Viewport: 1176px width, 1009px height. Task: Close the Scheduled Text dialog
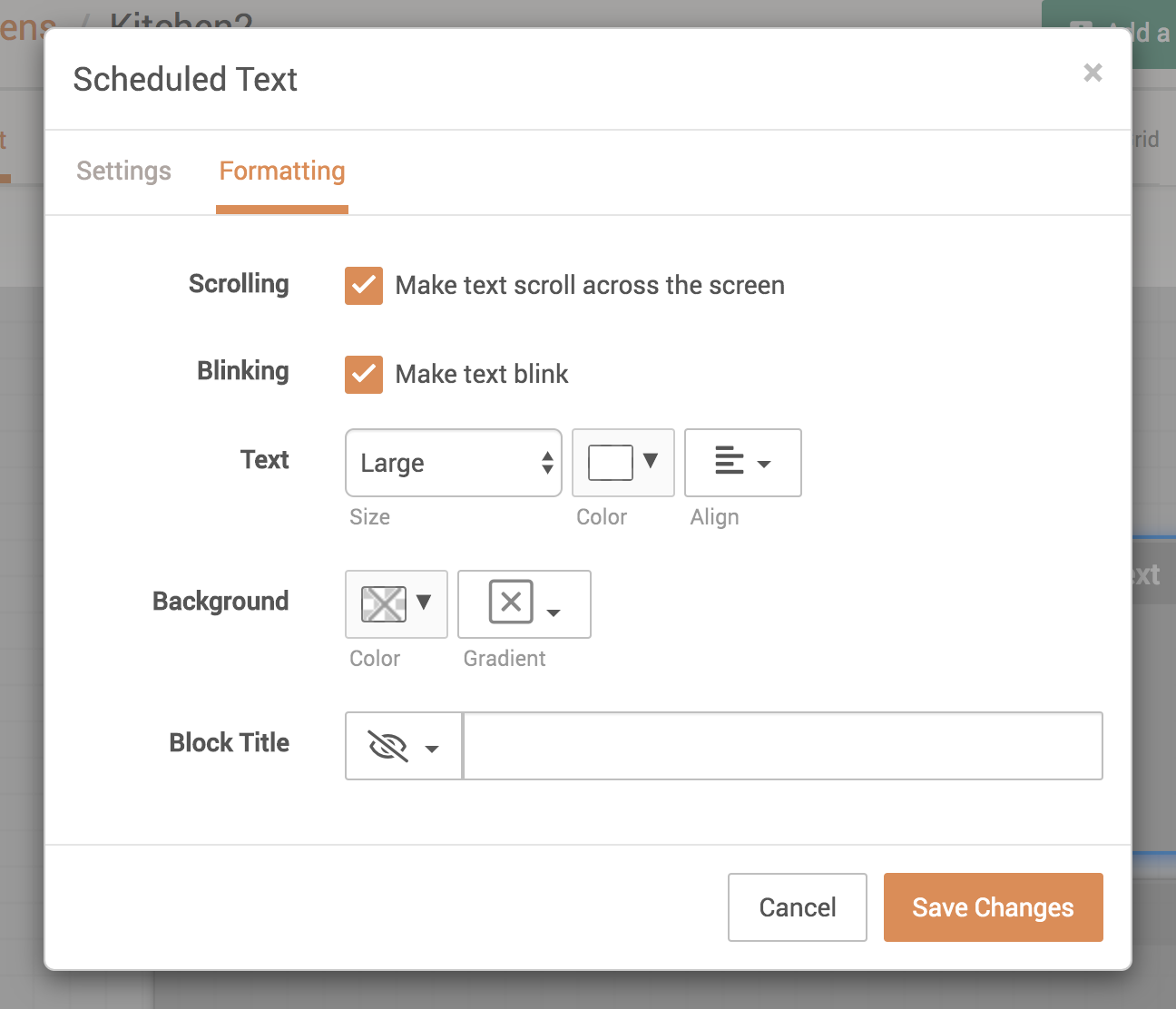pyautogui.click(x=1093, y=73)
